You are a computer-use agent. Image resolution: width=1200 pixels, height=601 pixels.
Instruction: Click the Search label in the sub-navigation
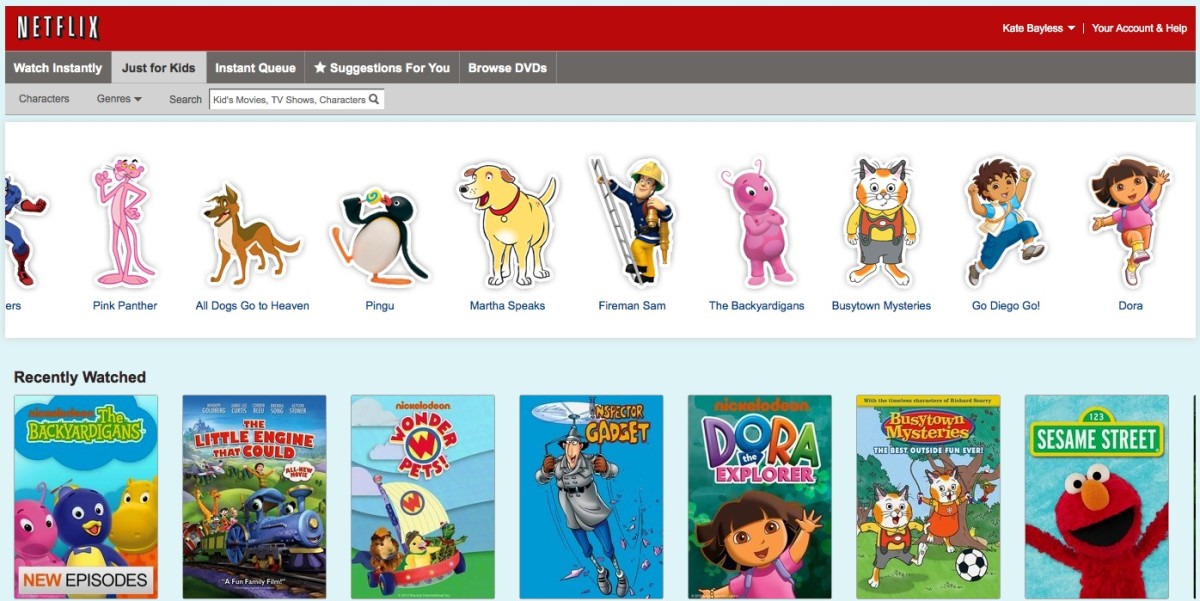pyautogui.click(x=185, y=99)
